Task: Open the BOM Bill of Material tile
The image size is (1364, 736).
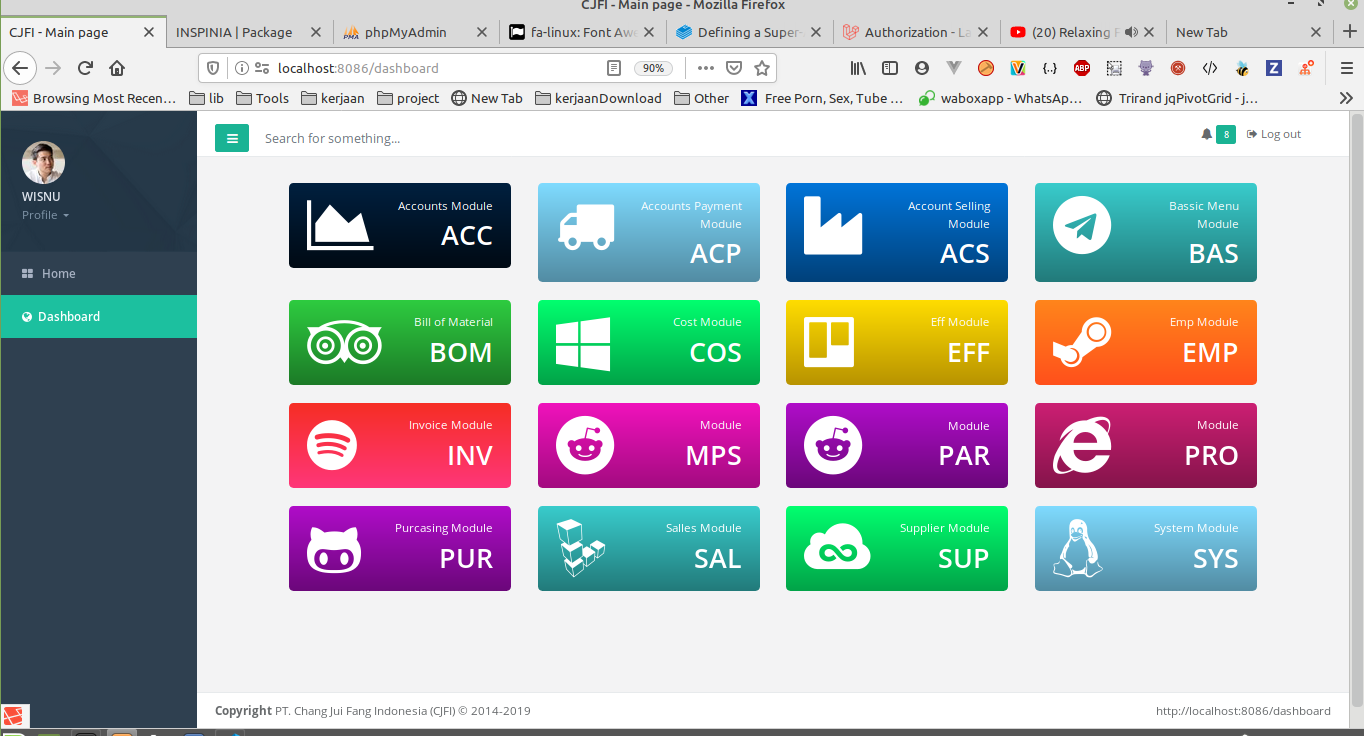Action: [x=400, y=342]
